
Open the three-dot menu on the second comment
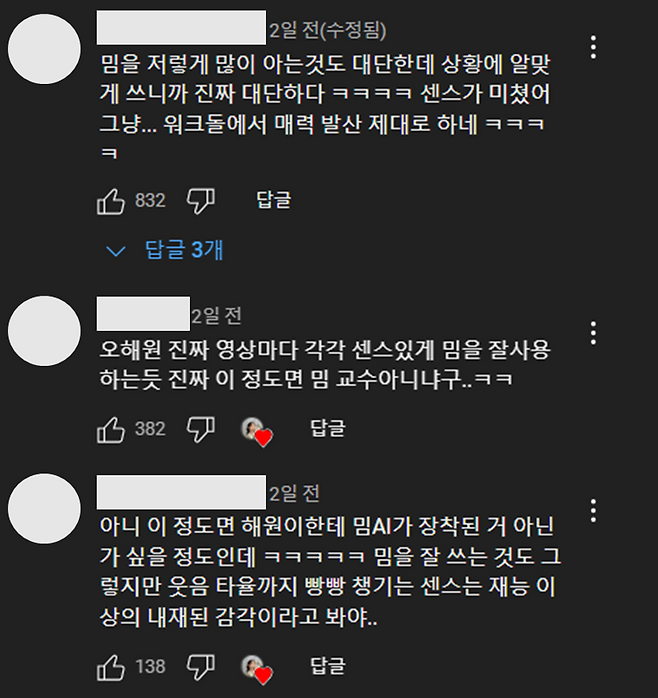pyautogui.click(x=593, y=333)
